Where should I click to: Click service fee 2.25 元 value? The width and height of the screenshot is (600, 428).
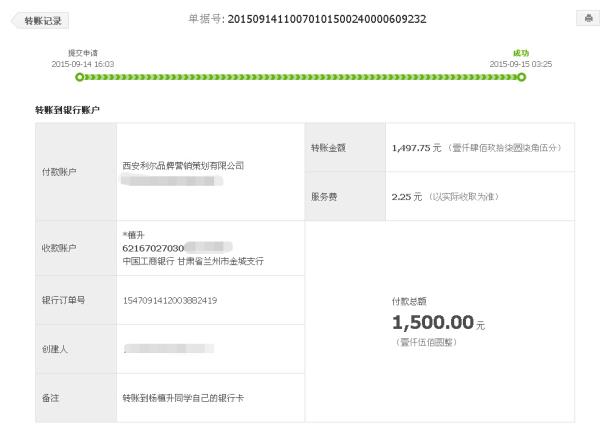click(406, 197)
